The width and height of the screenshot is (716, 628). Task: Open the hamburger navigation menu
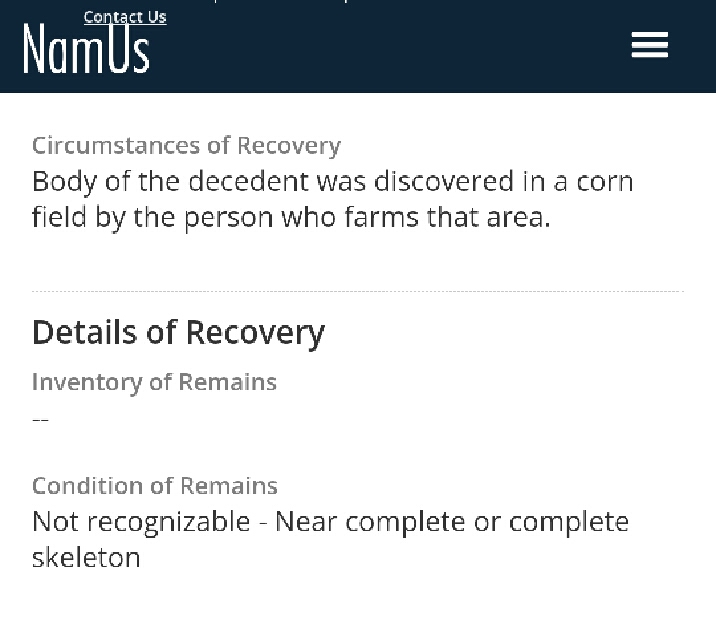coord(649,45)
